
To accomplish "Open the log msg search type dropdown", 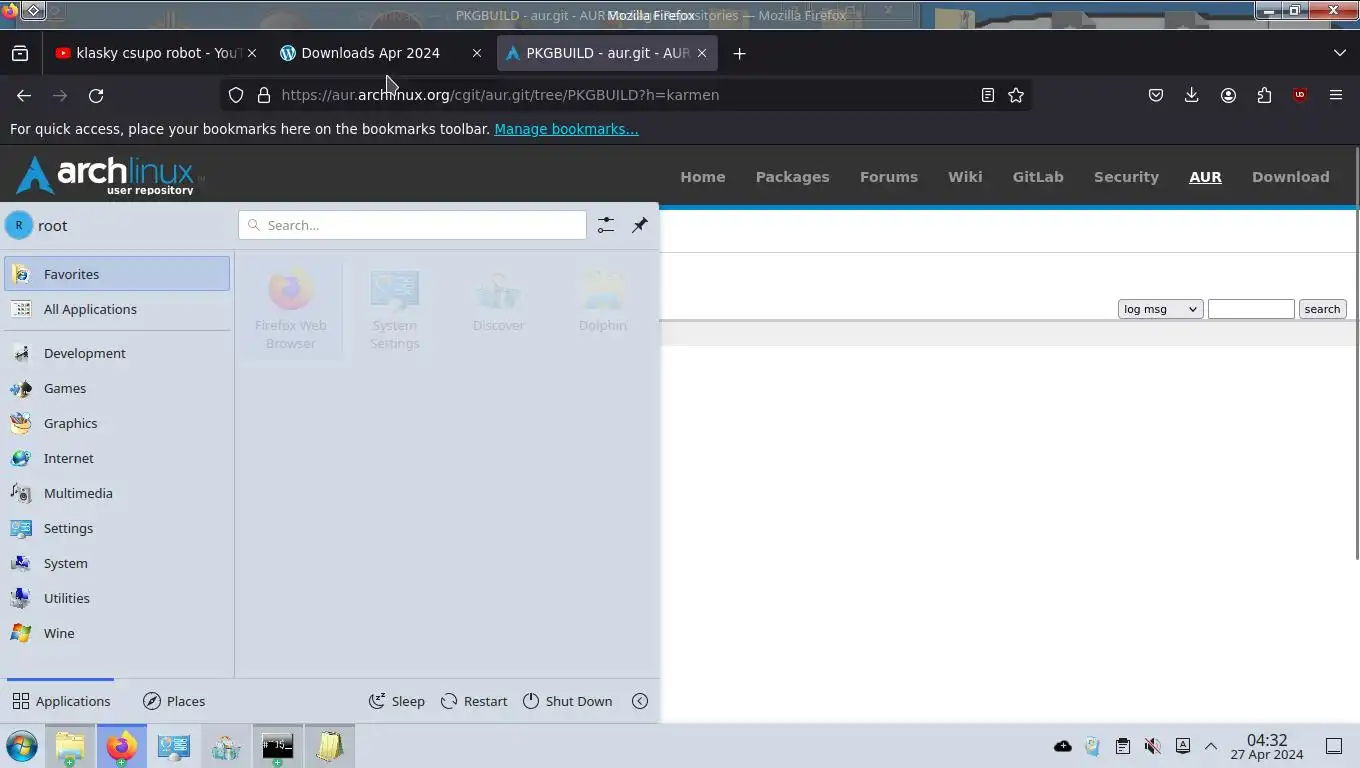I will 1160,309.
